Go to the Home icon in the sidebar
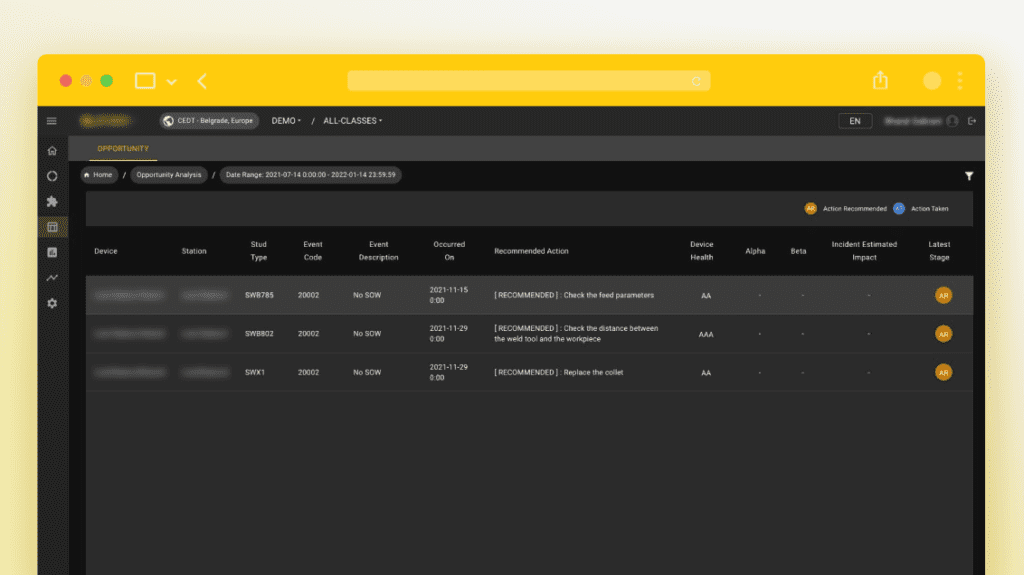The height and width of the screenshot is (575, 1024). 52,151
